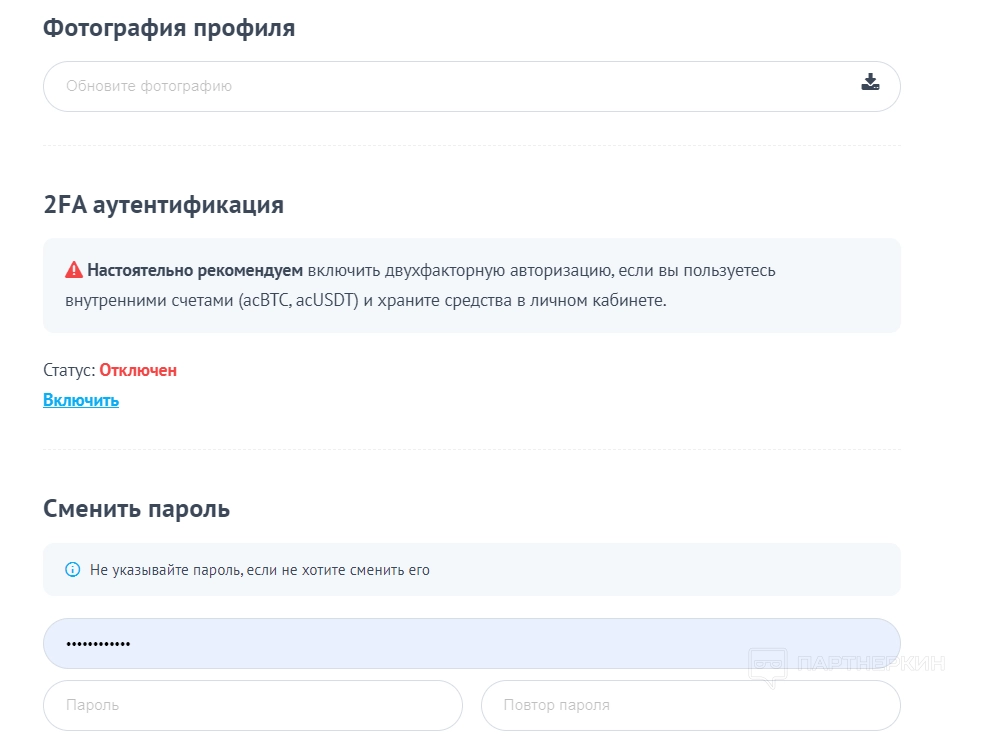Focus the Повтор пароля input field
996x741 pixels.
pos(690,705)
